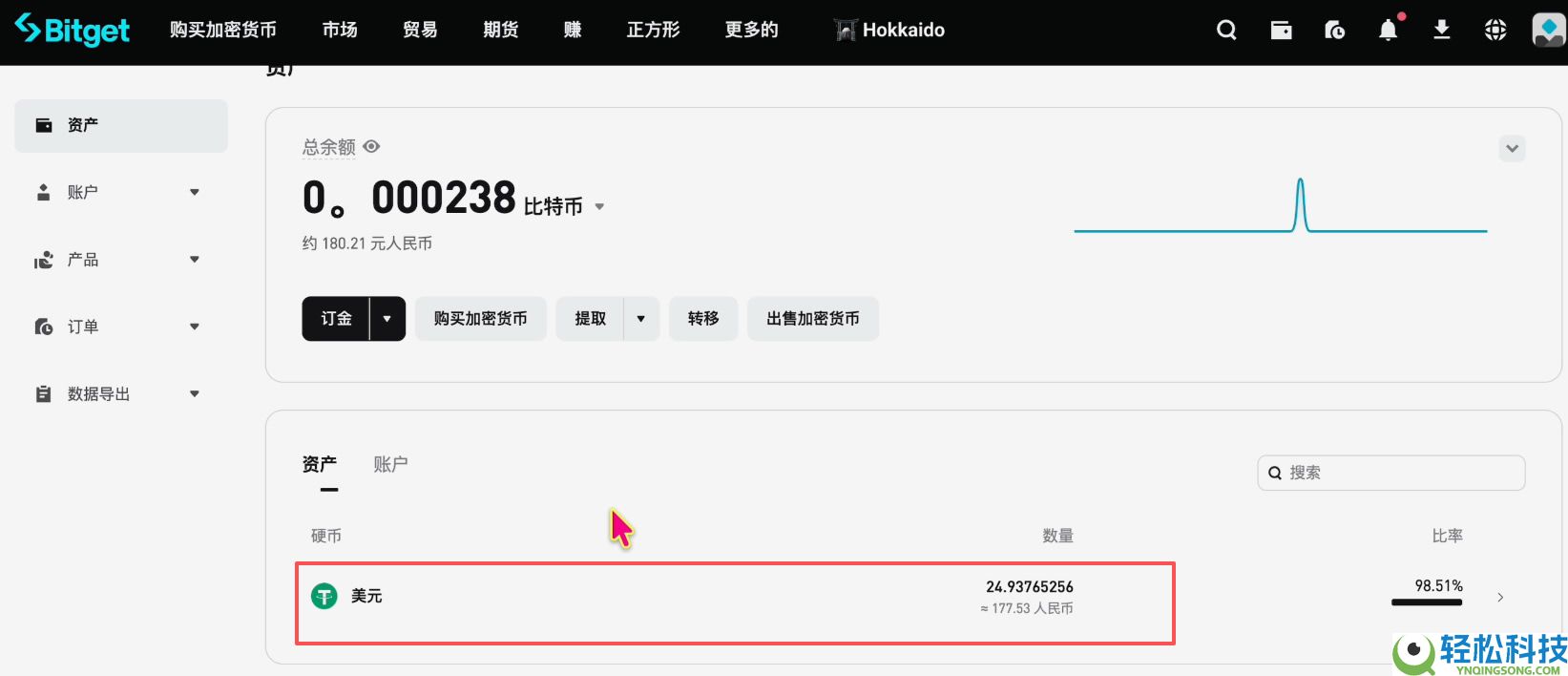1568x676 pixels.
Task: Open the 订金 button dropdown arrow
Action: pyautogui.click(x=387, y=318)
